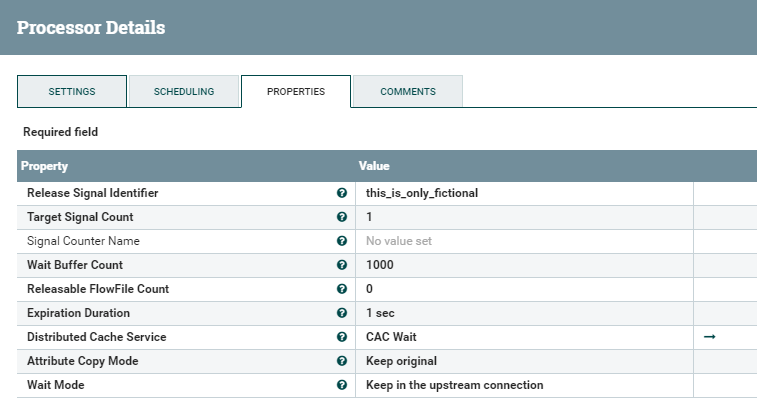This screenshot has width=757, height=420.
Task: Open Distributed Cache Service value CAC Wait
Action: coord(524,337)
